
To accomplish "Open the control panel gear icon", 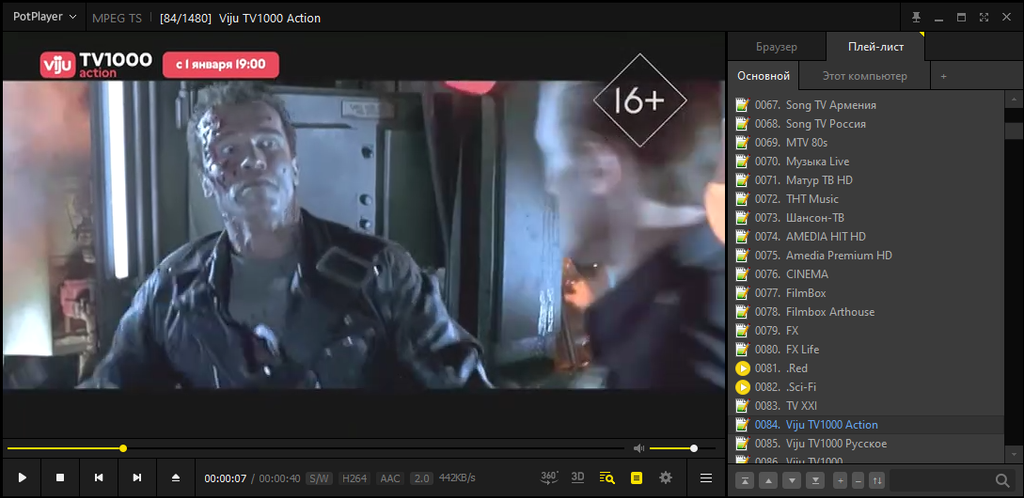I will [665, 478].
